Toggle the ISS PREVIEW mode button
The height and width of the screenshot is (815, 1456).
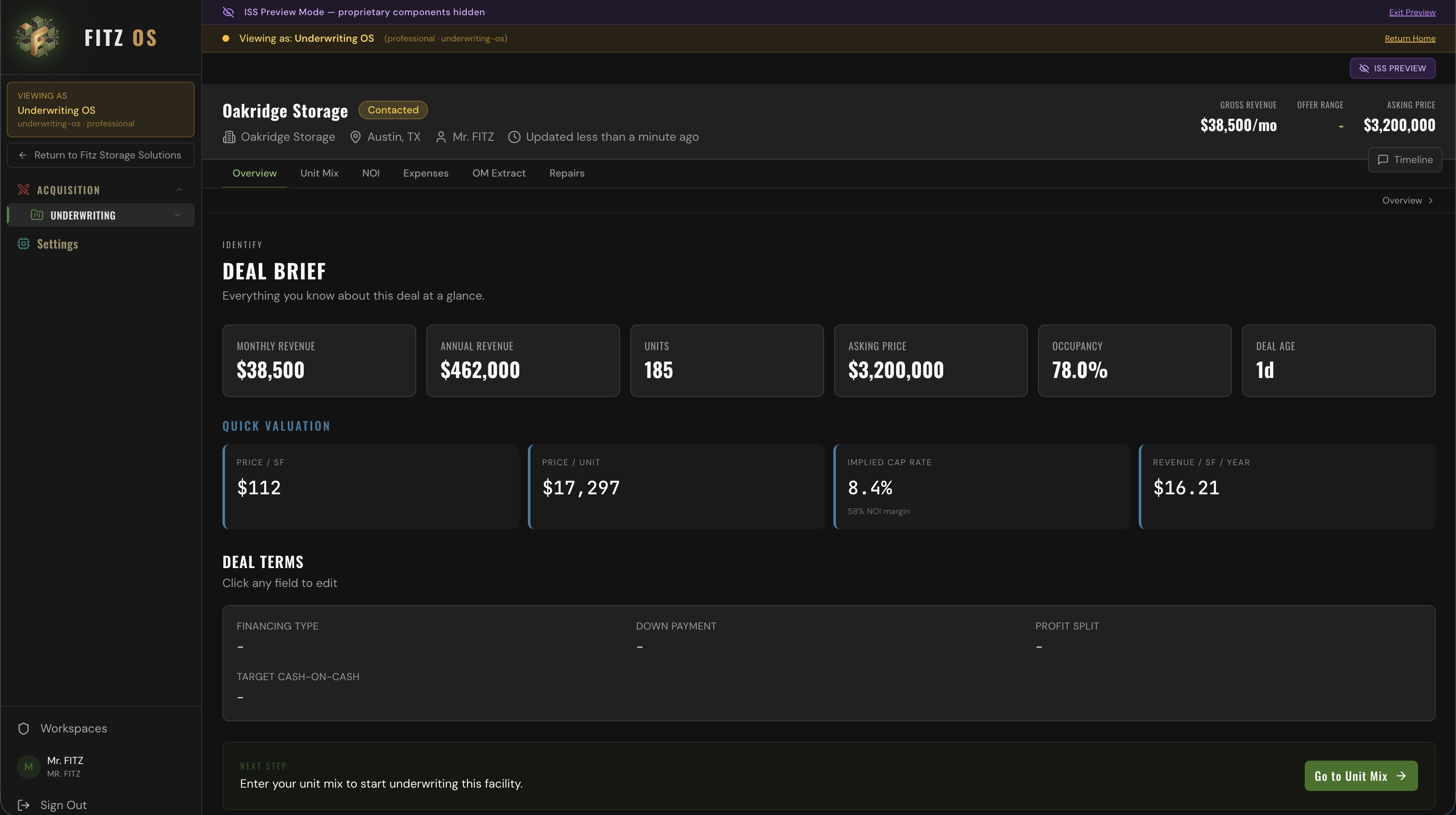[1392, 68]
